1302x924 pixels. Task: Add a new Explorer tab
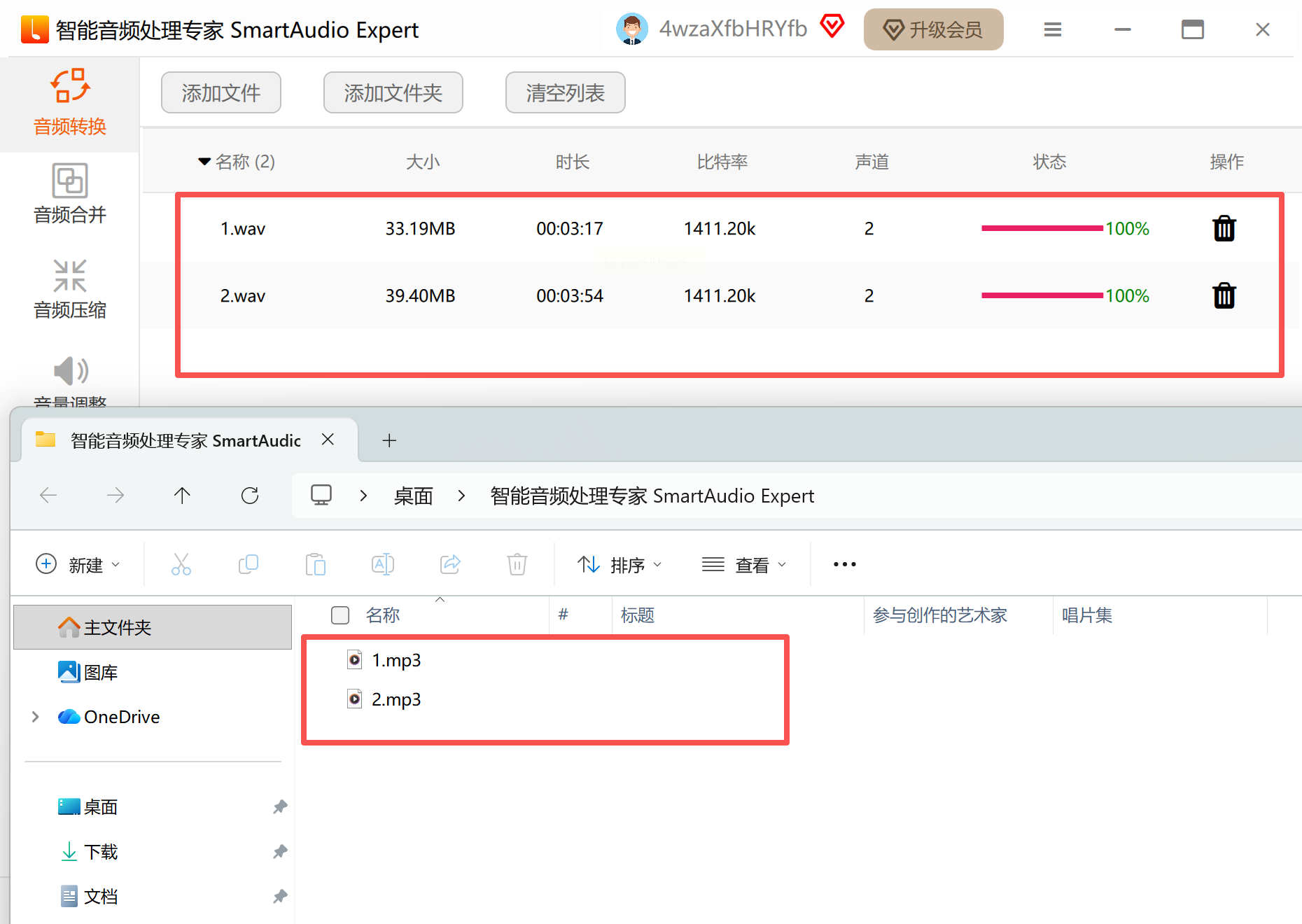tap(390, 440)
